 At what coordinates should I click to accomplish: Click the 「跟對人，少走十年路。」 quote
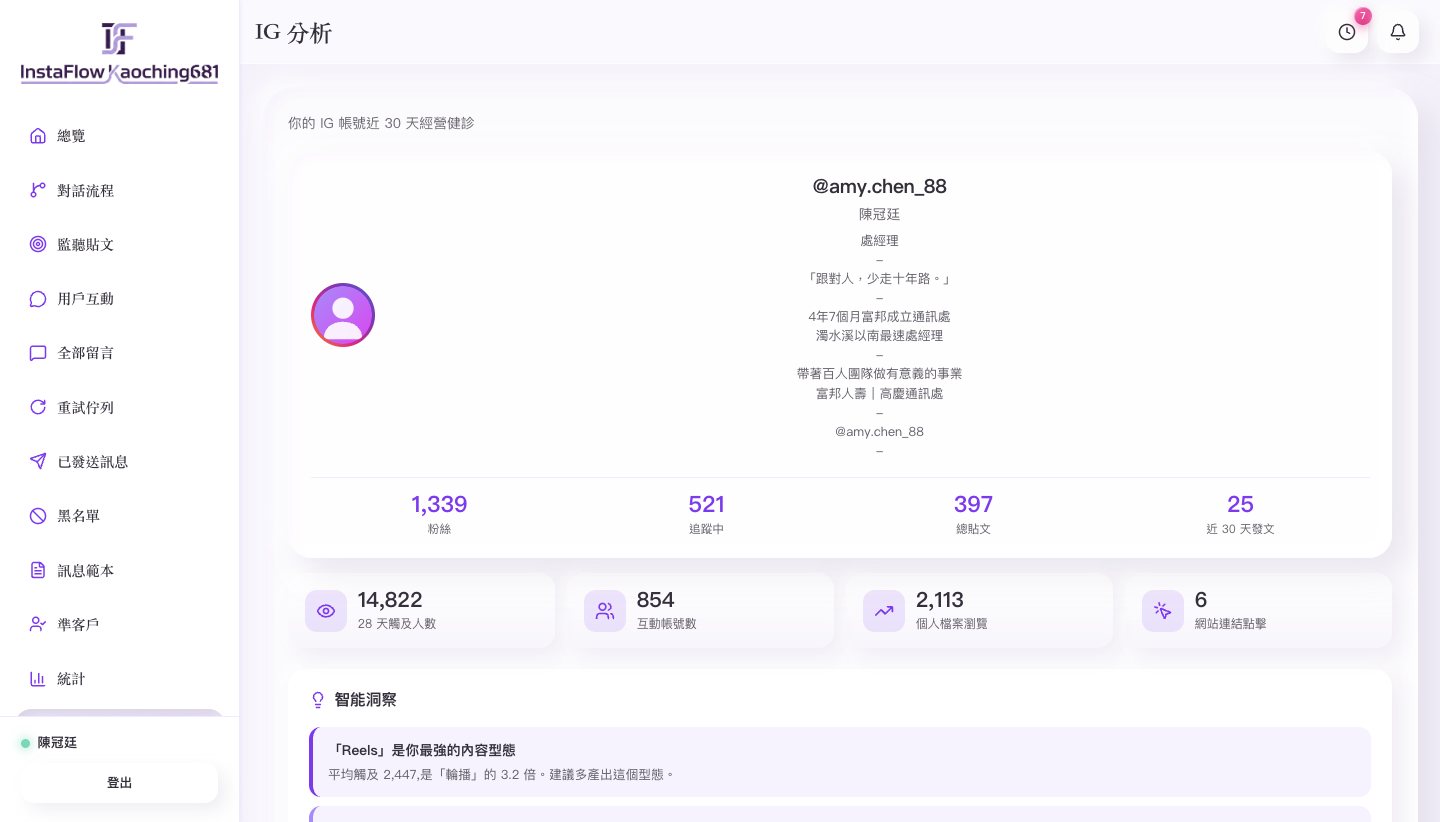(879, 279)
